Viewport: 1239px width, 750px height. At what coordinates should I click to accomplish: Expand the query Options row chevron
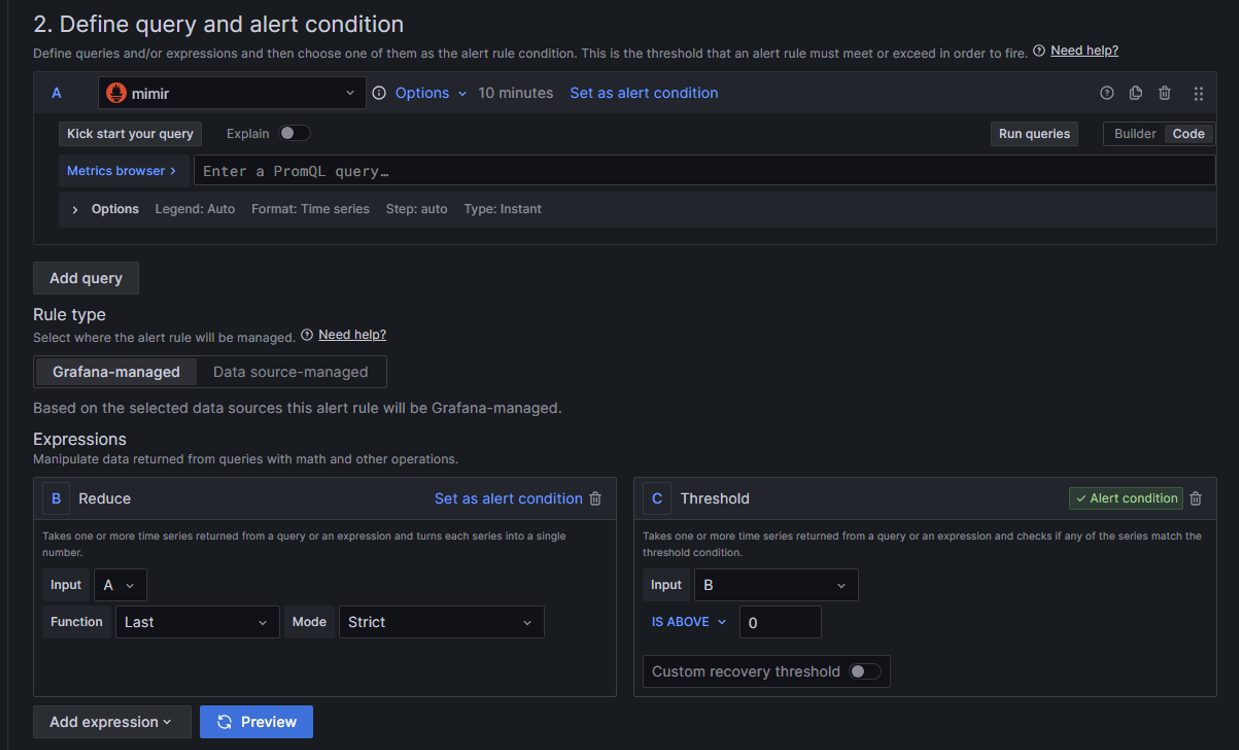[75, 209]
